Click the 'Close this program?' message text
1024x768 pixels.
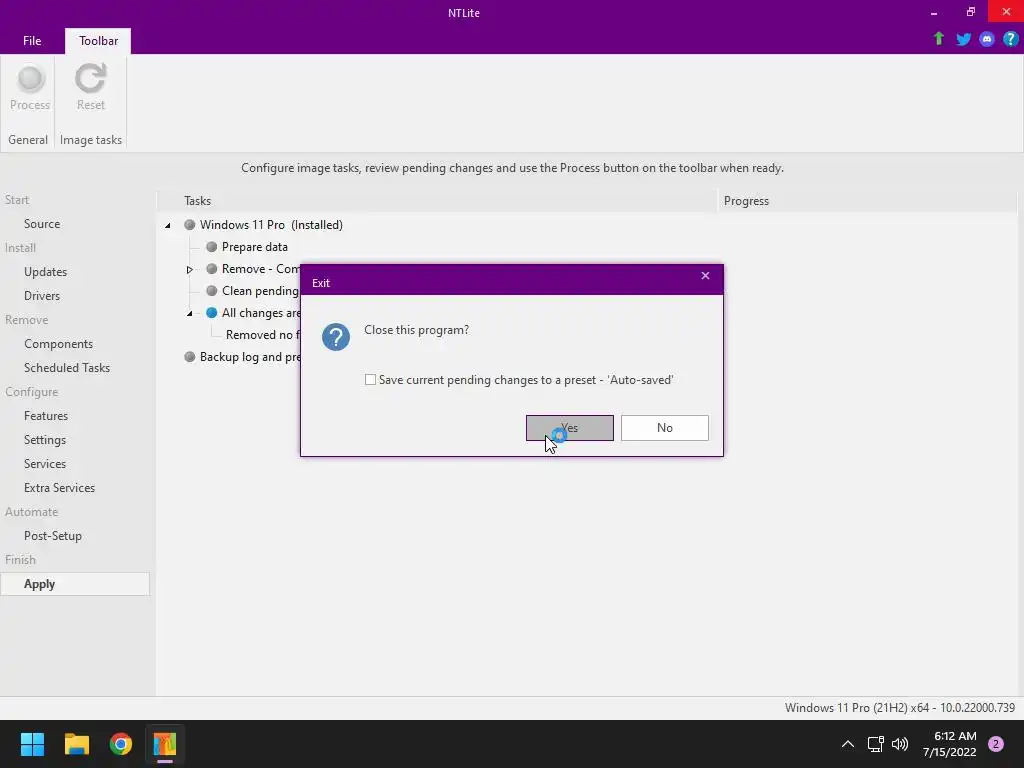(x=417, y=330)
